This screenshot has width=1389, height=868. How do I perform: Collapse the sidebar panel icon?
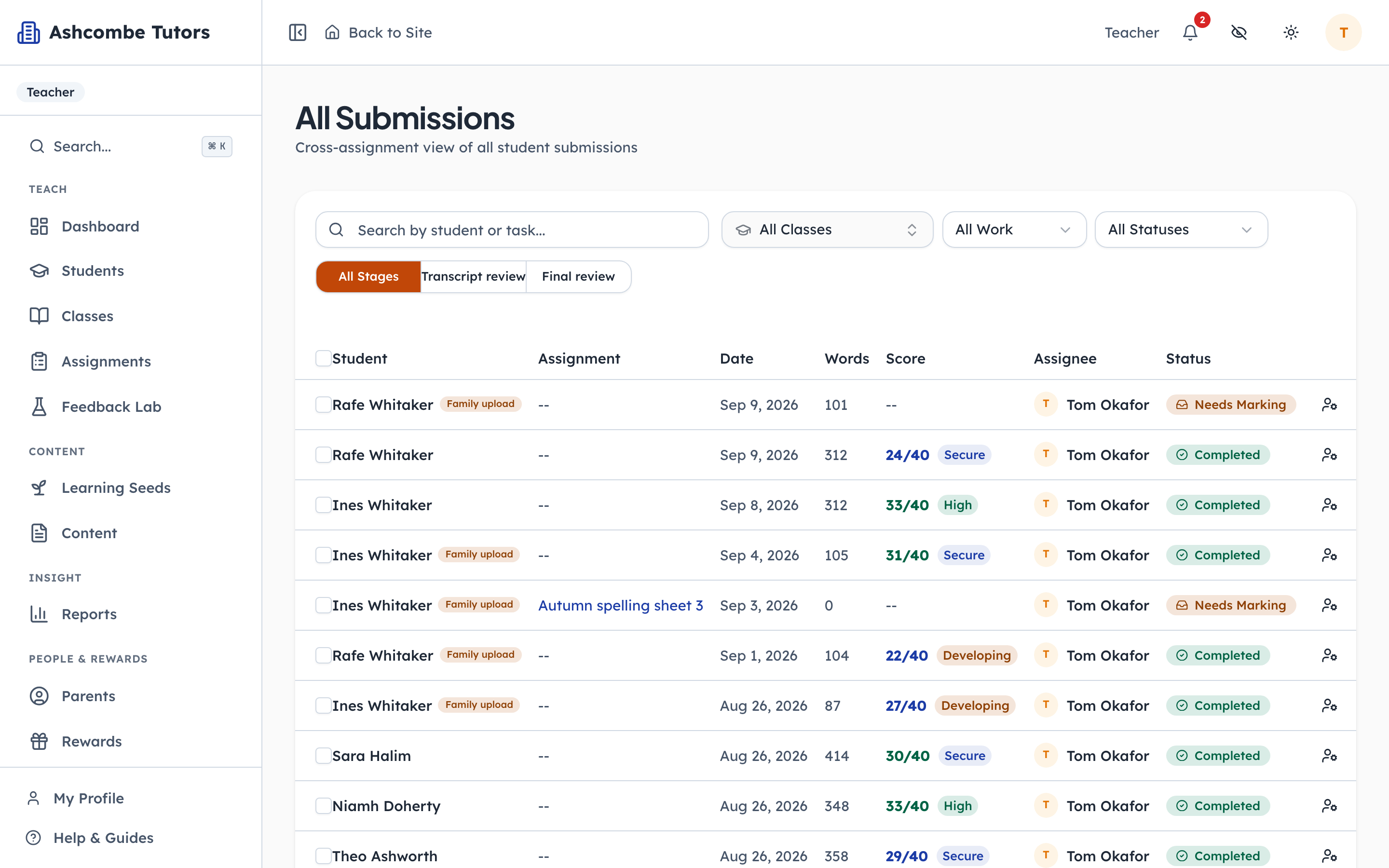(x=297, y=32)
